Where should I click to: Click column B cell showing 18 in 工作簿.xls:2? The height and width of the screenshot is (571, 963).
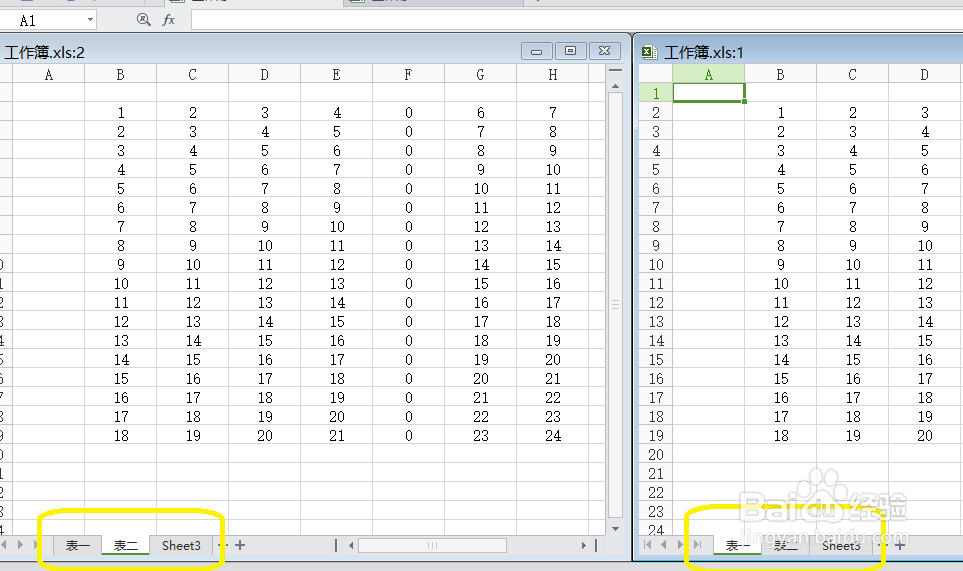coord(120,435)
